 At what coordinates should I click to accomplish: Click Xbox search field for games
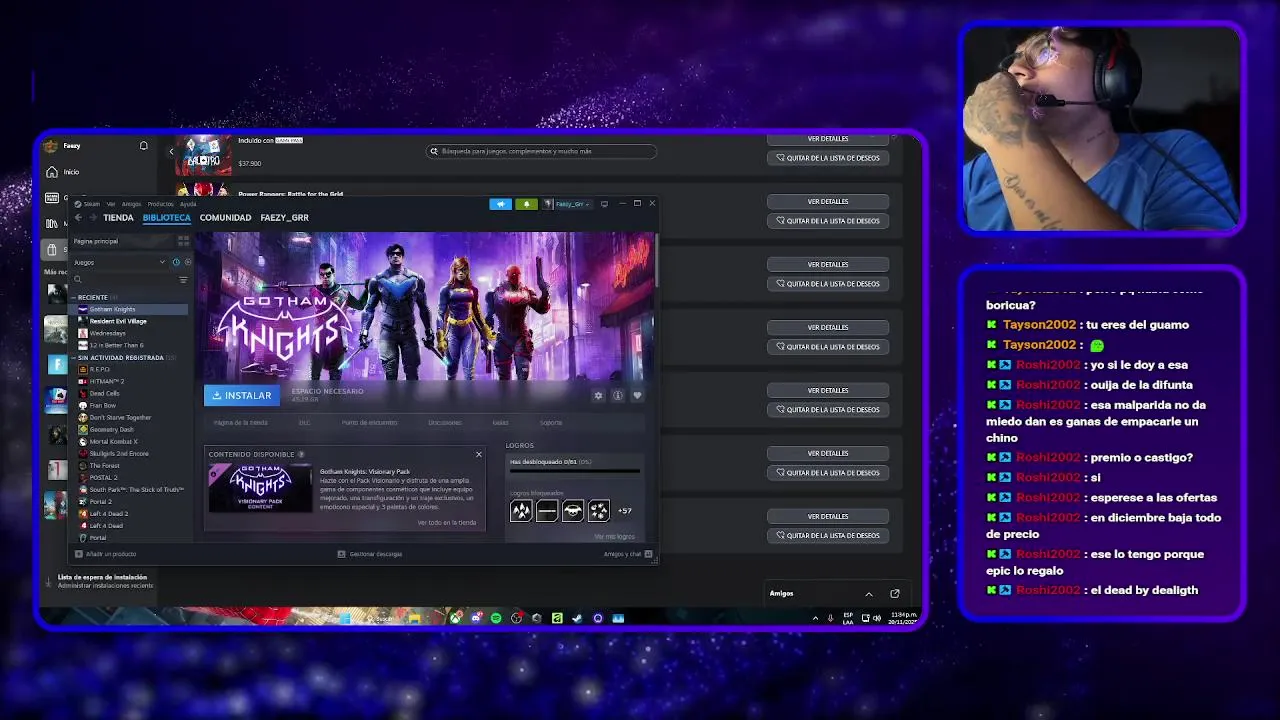click(x=541, y=151)
